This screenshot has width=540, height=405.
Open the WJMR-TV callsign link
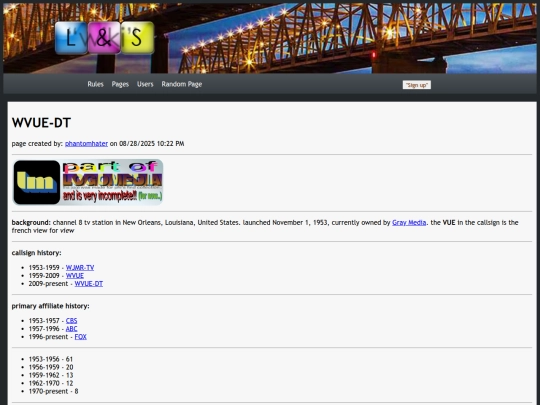click(80, 268)
